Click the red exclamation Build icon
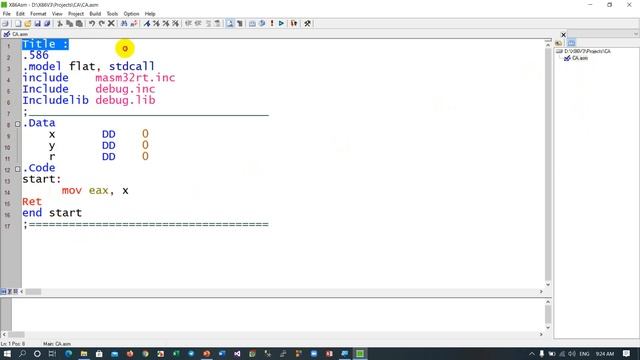 [272, 24]
